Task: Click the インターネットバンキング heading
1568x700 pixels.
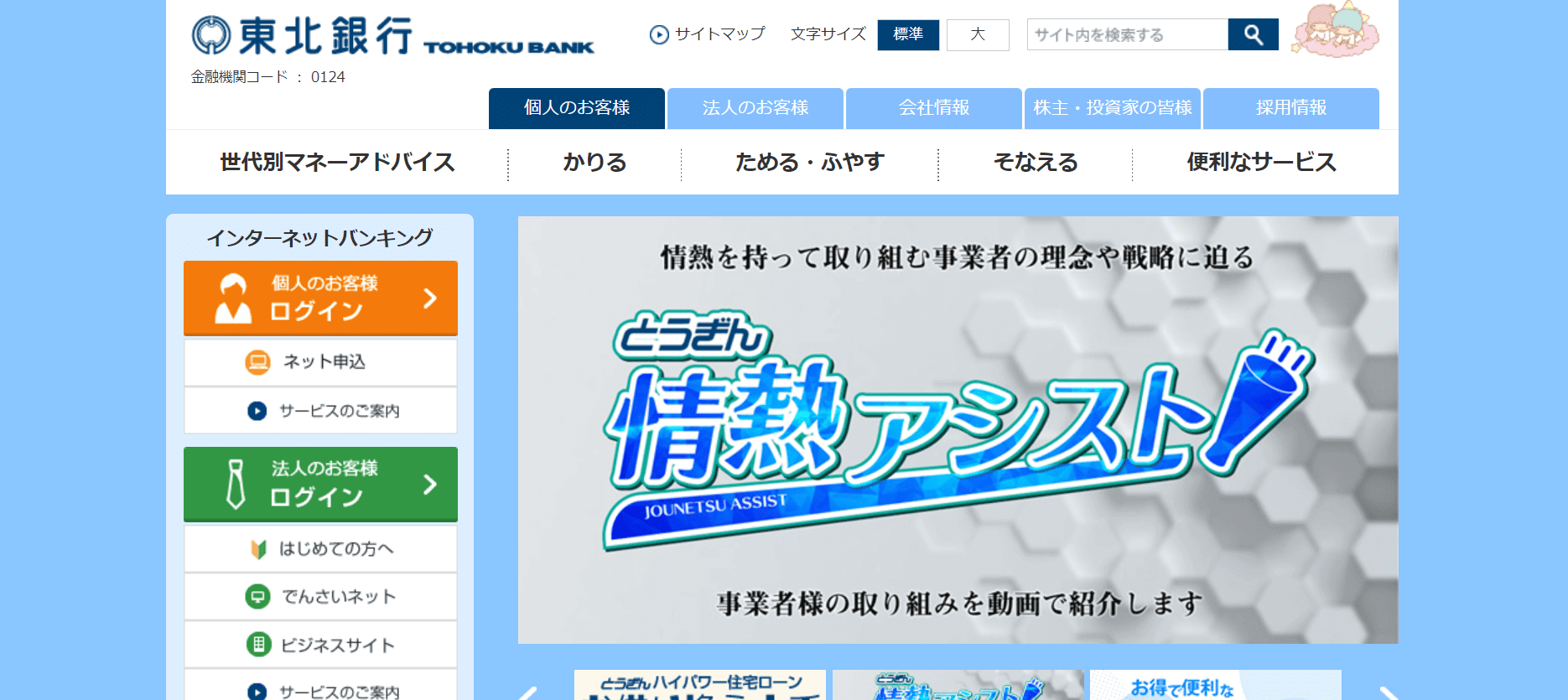Action: coord(320,238)
